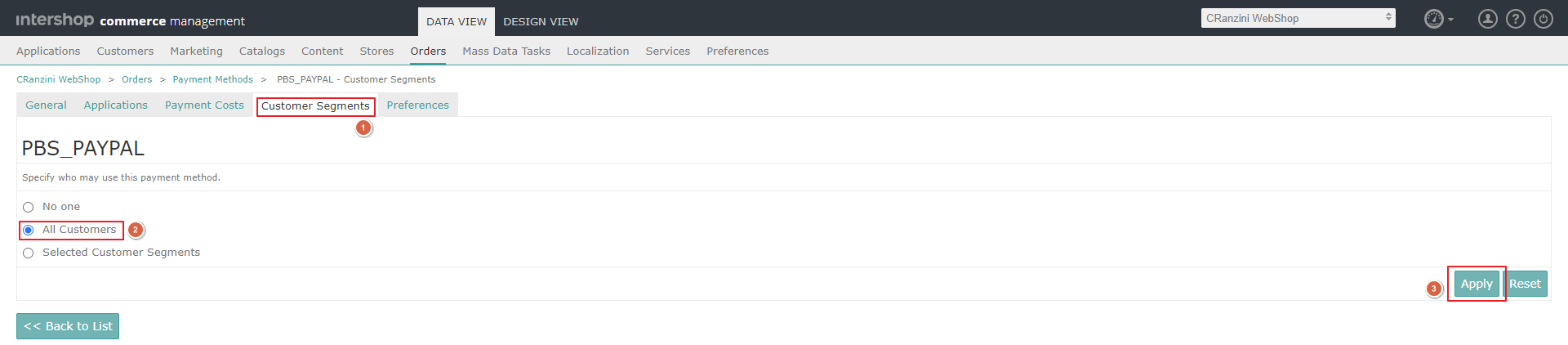Open the Mass Data Tasks menu
This screenshot has width=1568, height=345.
506,51
